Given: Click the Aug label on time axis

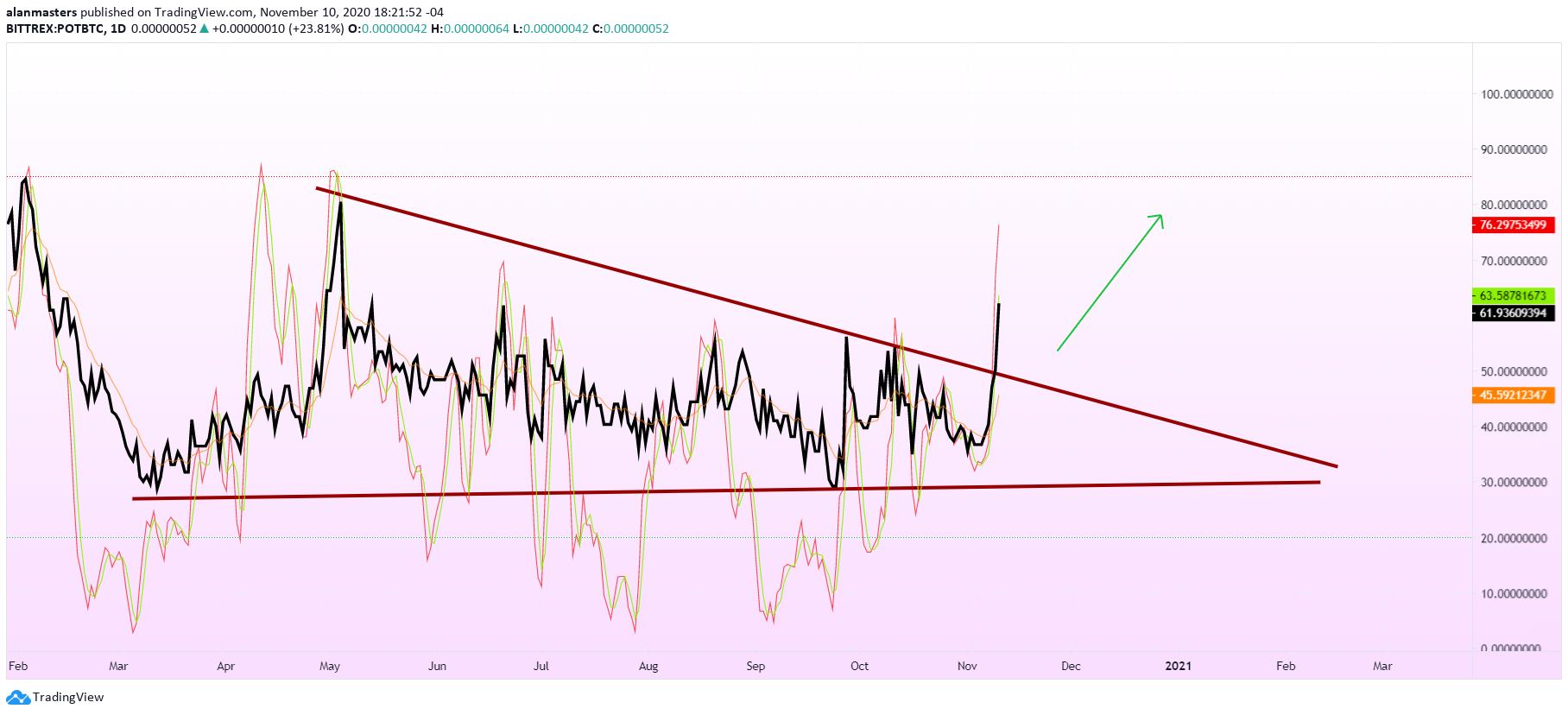Looking at the screenshot, I should (648, 666).
